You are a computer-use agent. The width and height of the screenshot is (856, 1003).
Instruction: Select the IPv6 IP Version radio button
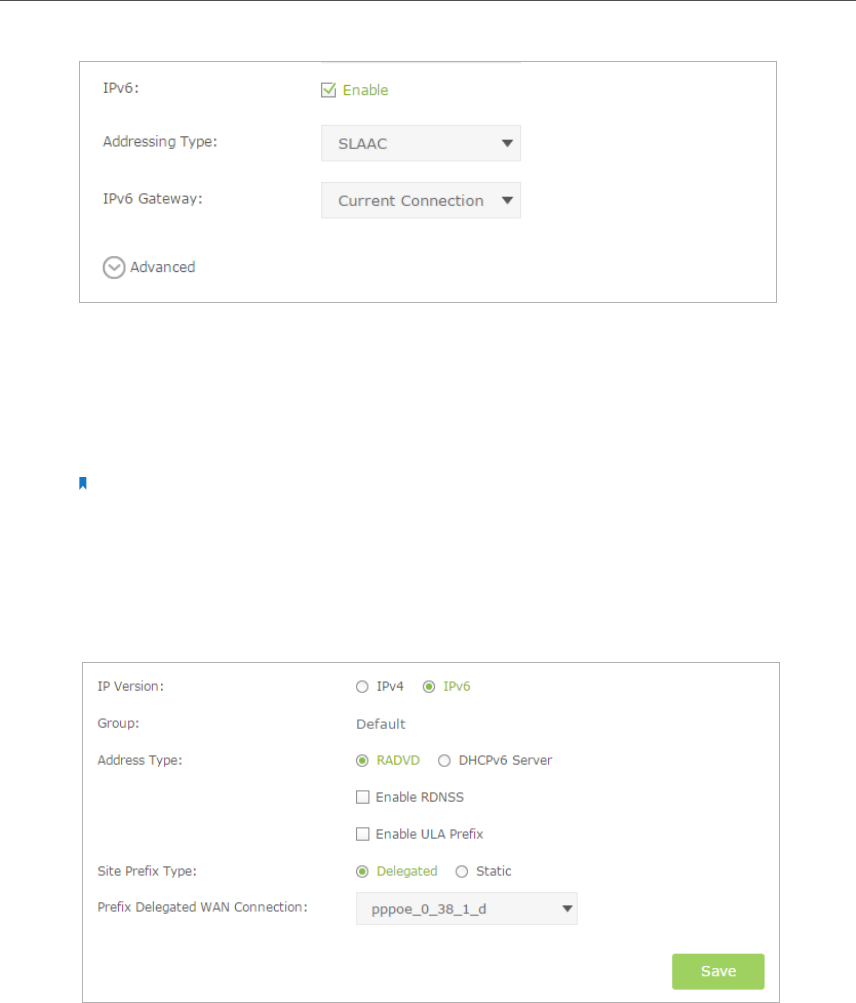[429, 687]
